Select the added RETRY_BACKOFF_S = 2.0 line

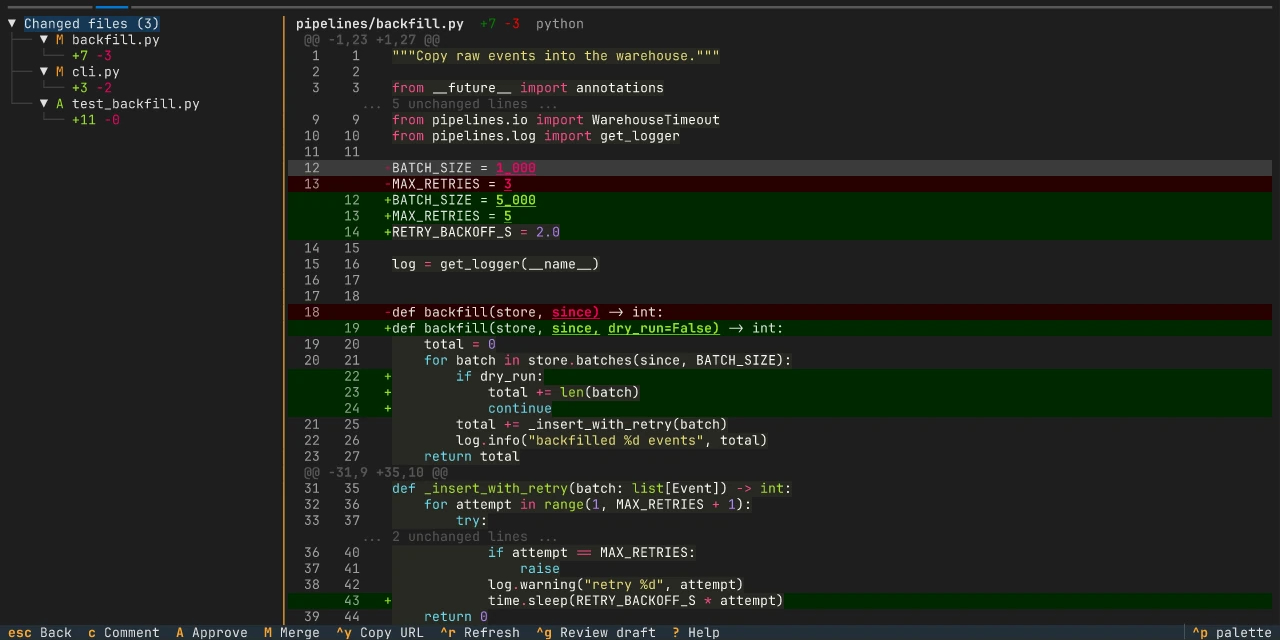click(780, 232)
